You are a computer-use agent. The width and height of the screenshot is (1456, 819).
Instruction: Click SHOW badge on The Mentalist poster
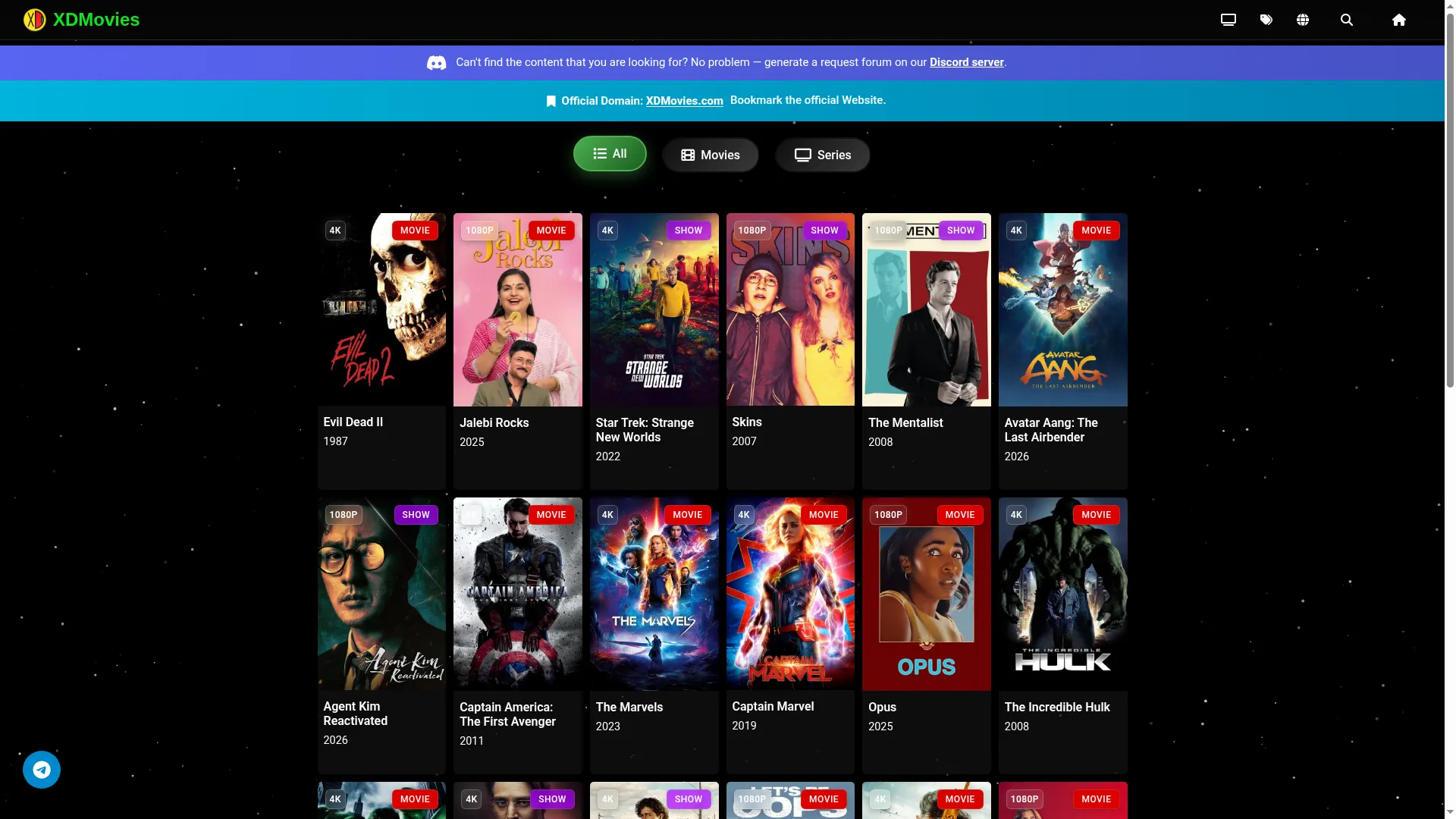coord(961,231)
